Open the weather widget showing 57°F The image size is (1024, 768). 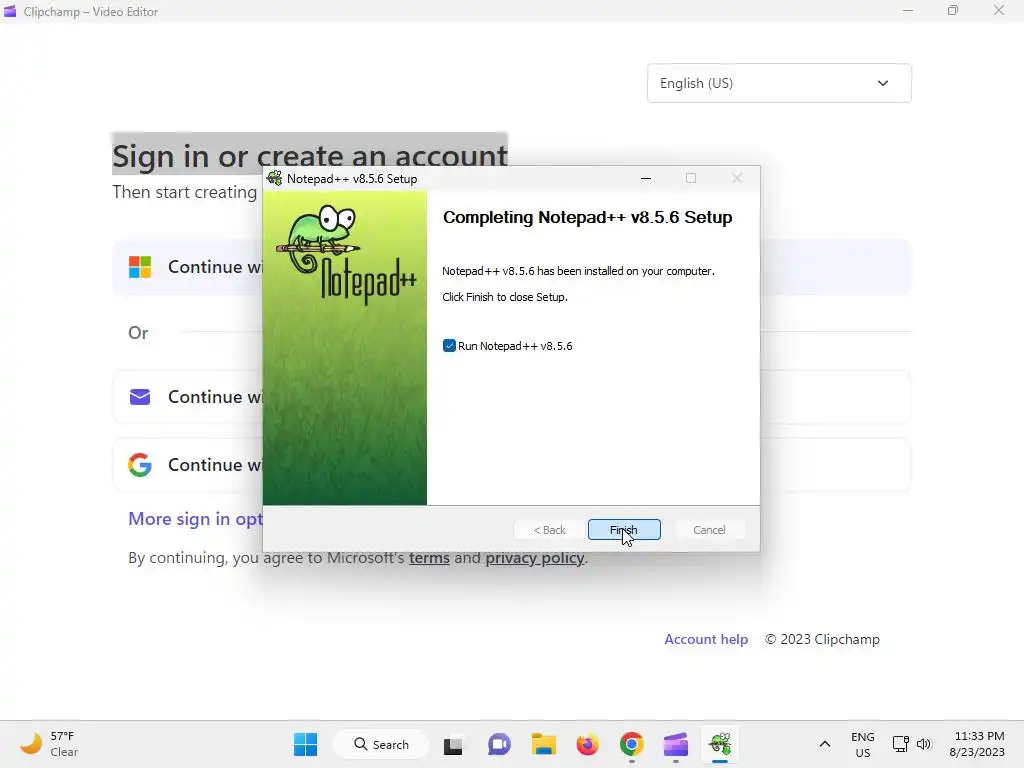click(x=49, y=744)
